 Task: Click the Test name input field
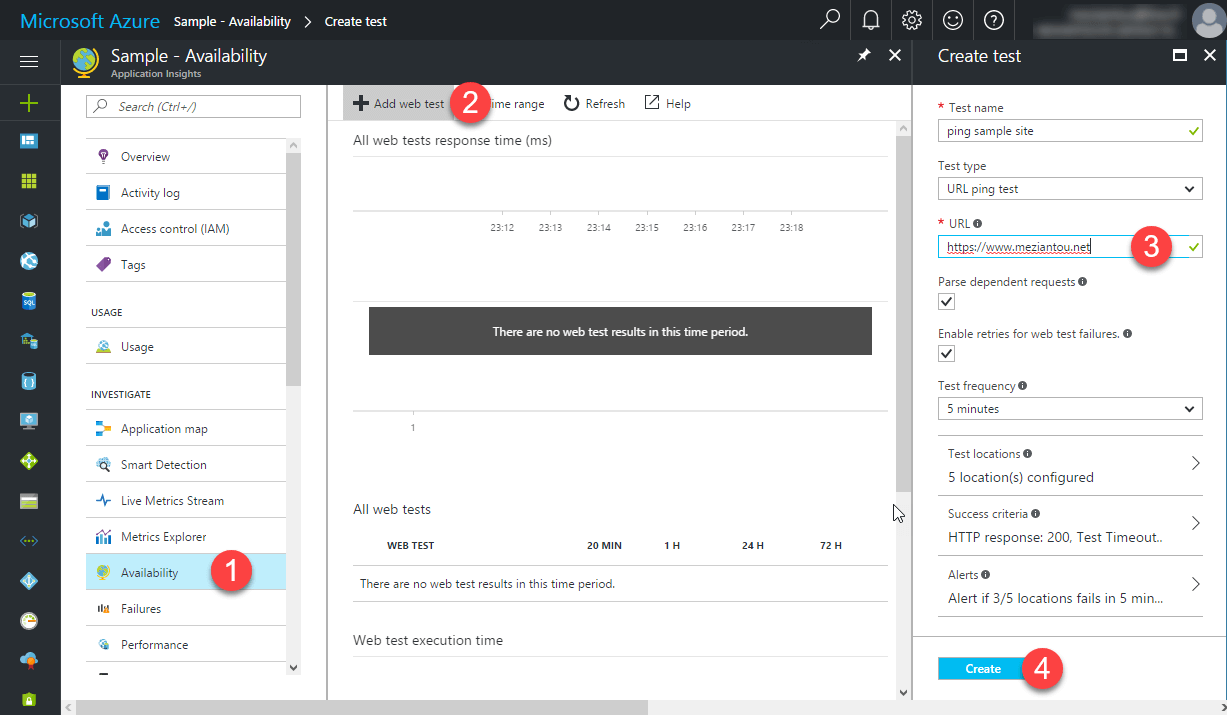pos(1060,131)
